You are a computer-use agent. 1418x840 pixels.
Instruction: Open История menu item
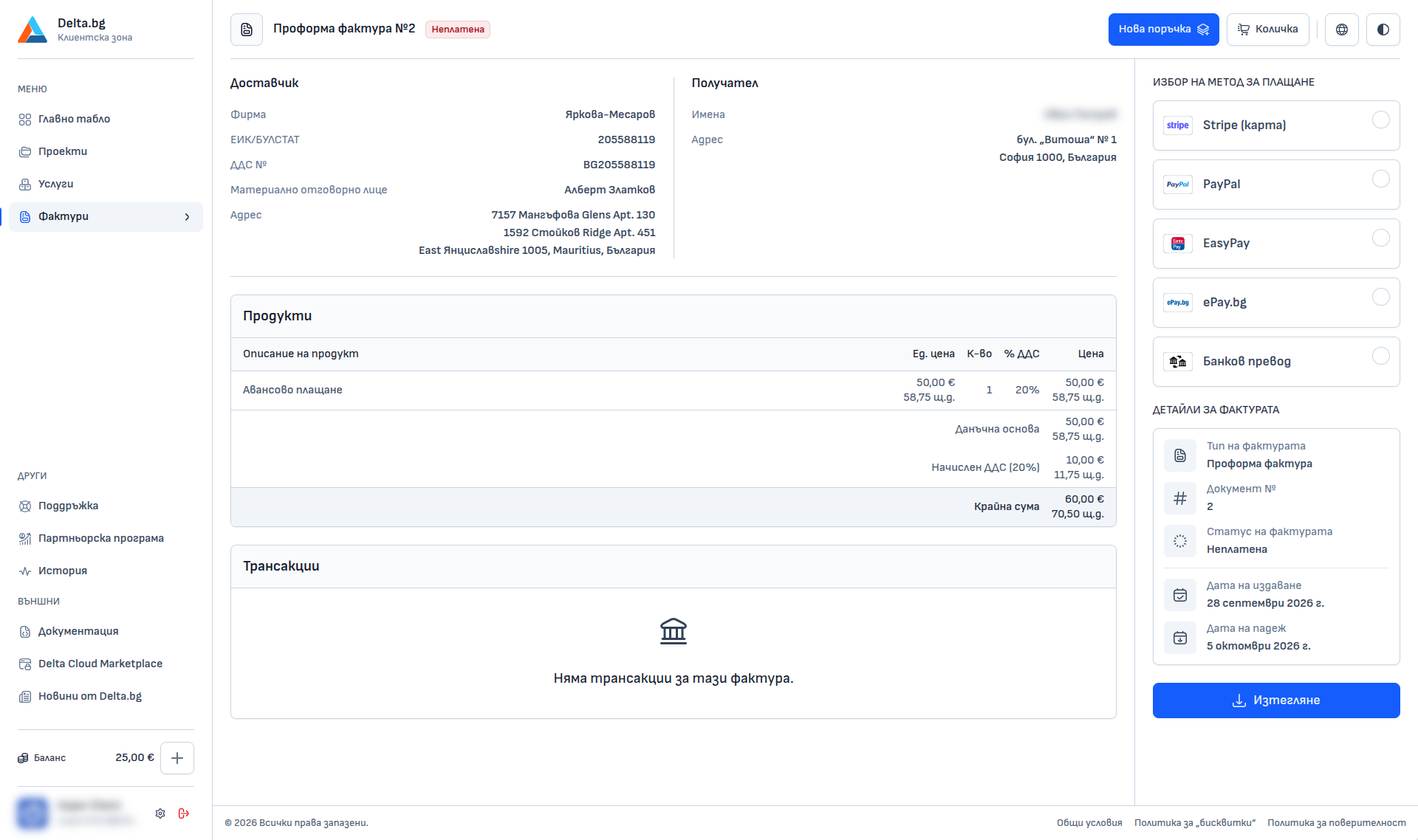point(106,571)
